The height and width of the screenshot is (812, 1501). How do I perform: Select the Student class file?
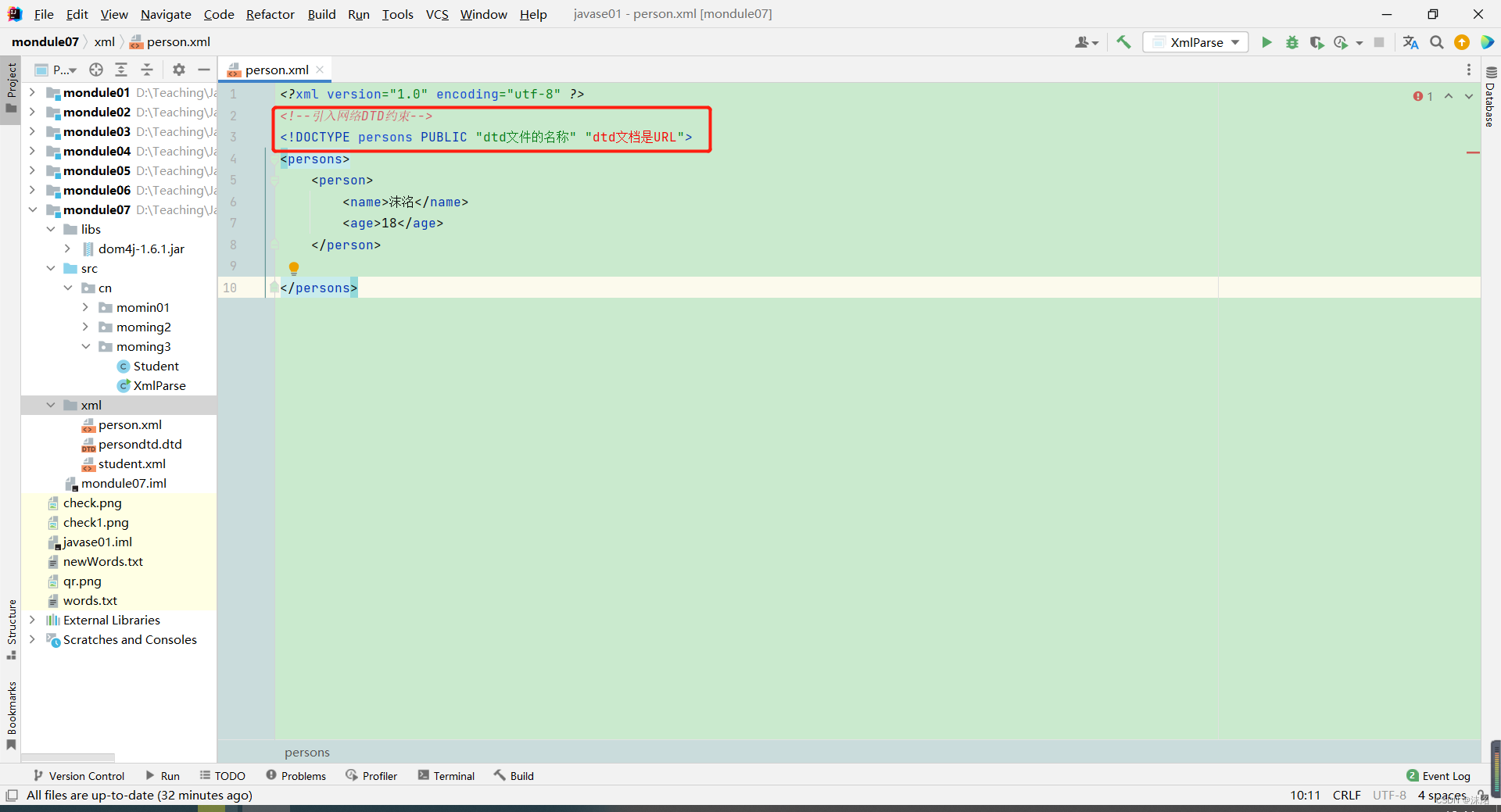156,366
